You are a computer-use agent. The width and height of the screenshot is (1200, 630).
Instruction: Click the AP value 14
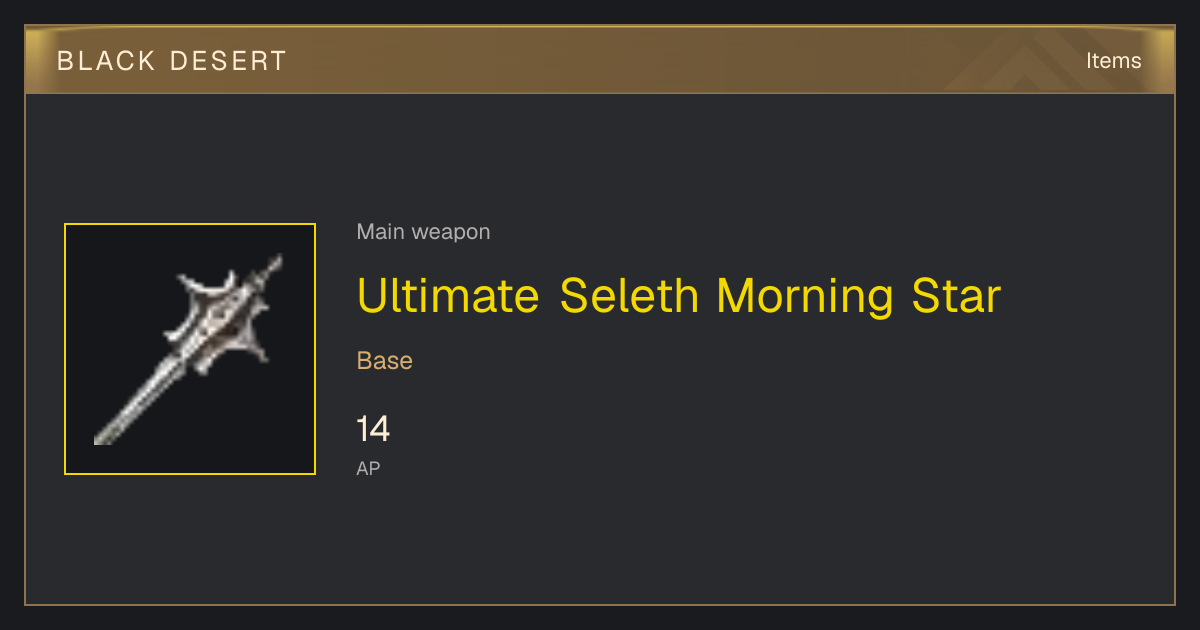coord(373,429)
